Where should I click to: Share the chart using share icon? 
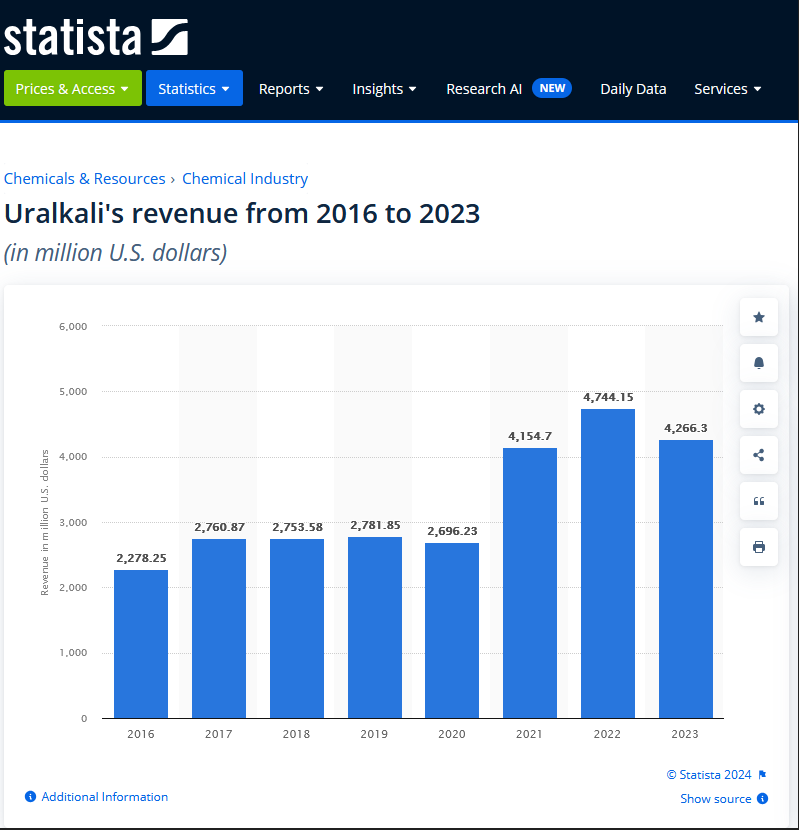pyautogui.click(x=759, y=455)
